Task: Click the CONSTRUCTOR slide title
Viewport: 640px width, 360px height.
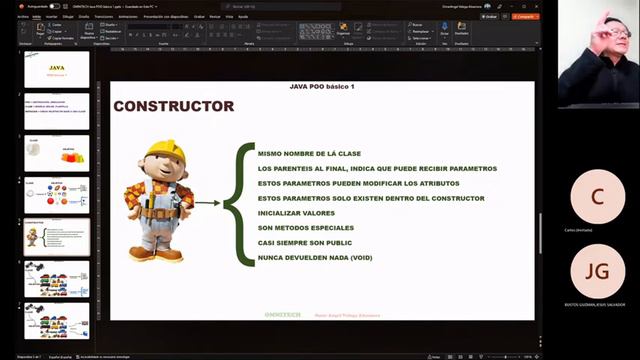Action: click(x=174, y=106)
